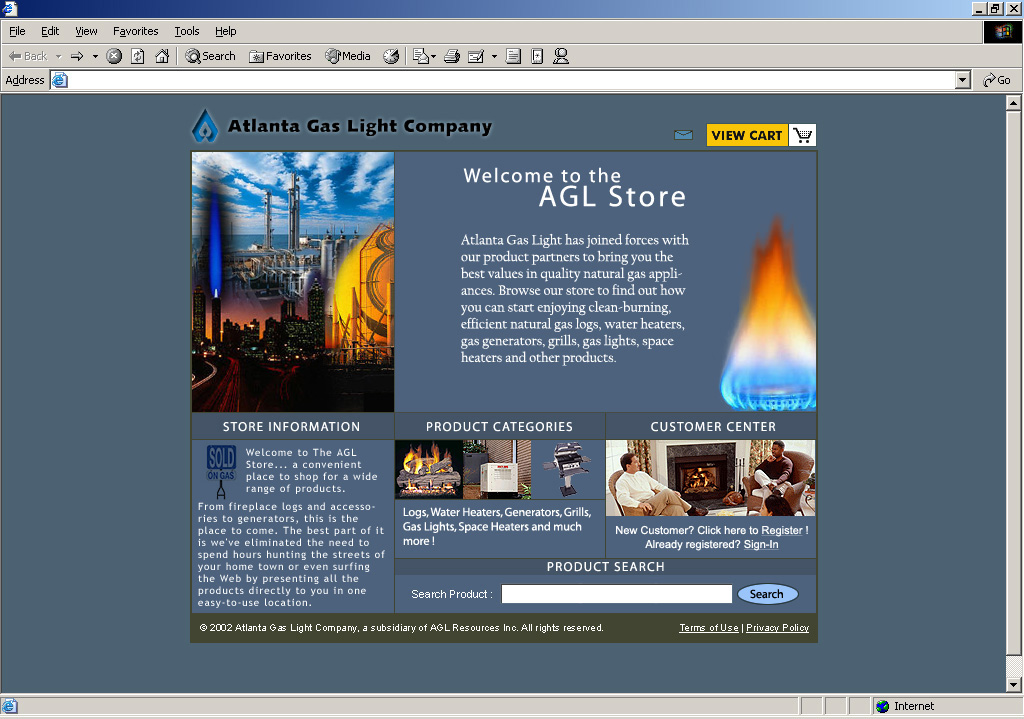Click the Sold on Gas sign icon
The height and width of the screenshot is (719, 1024).
(221, 470)
